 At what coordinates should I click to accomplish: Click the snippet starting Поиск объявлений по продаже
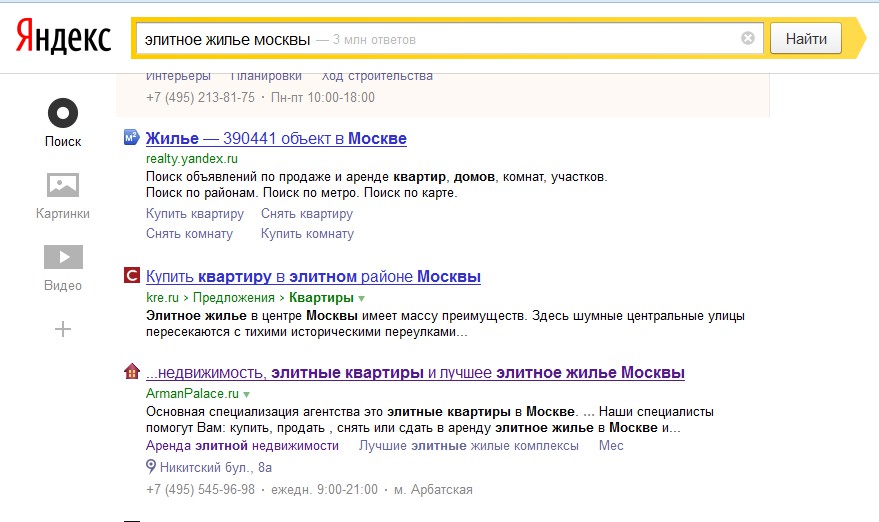[x=376, y=184]
